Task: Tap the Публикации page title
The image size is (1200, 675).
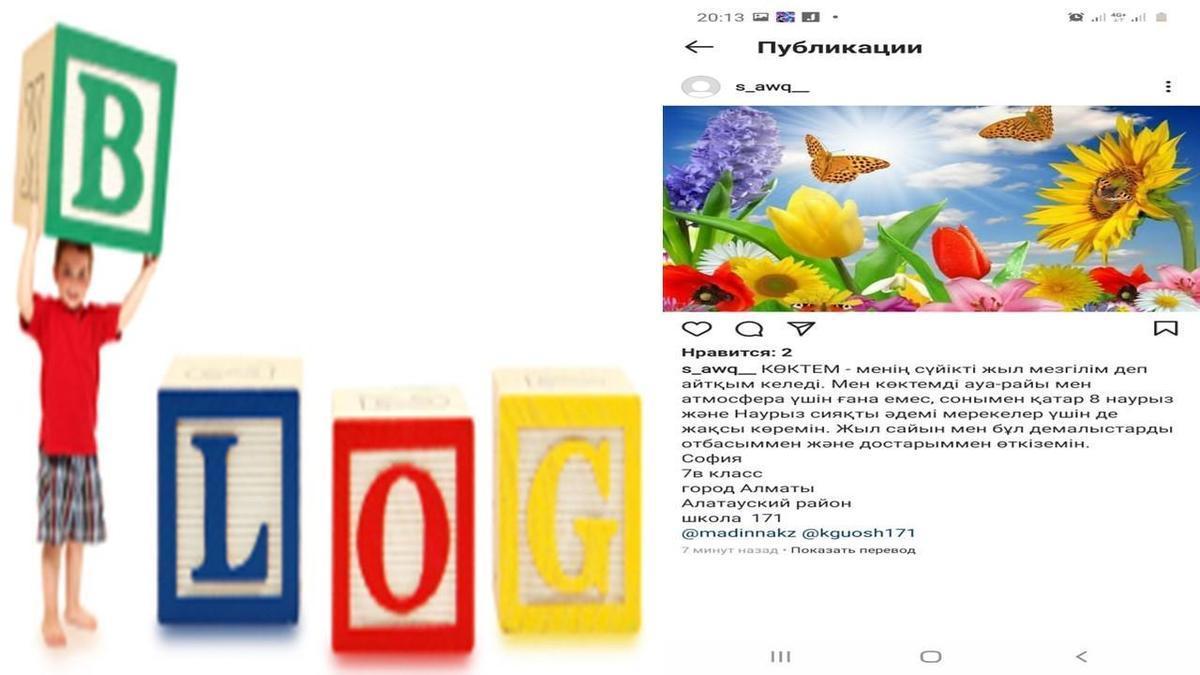Action: coord(839,47)
